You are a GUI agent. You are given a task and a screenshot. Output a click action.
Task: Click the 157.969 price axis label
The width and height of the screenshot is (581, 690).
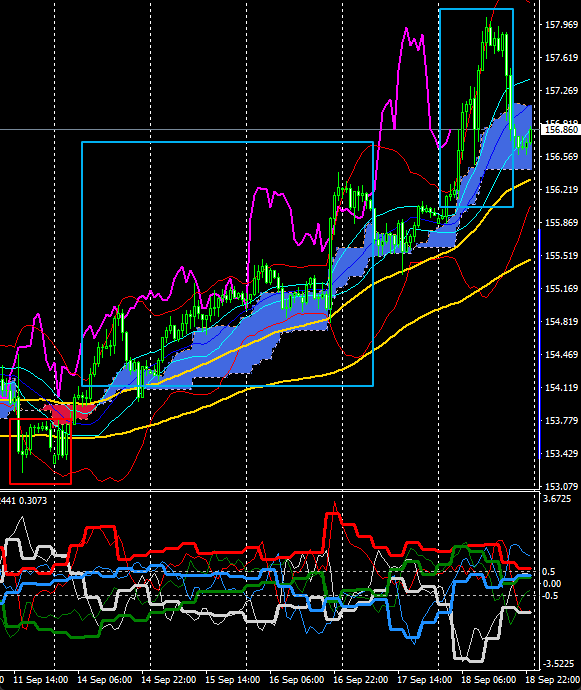coord(561,25)
